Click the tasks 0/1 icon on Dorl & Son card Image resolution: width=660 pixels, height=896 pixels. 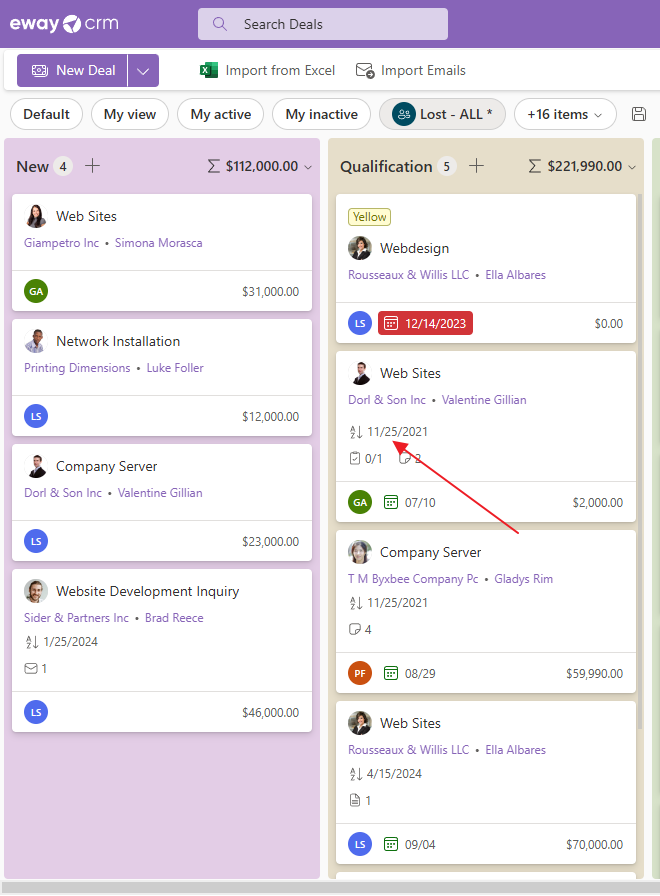355,458
